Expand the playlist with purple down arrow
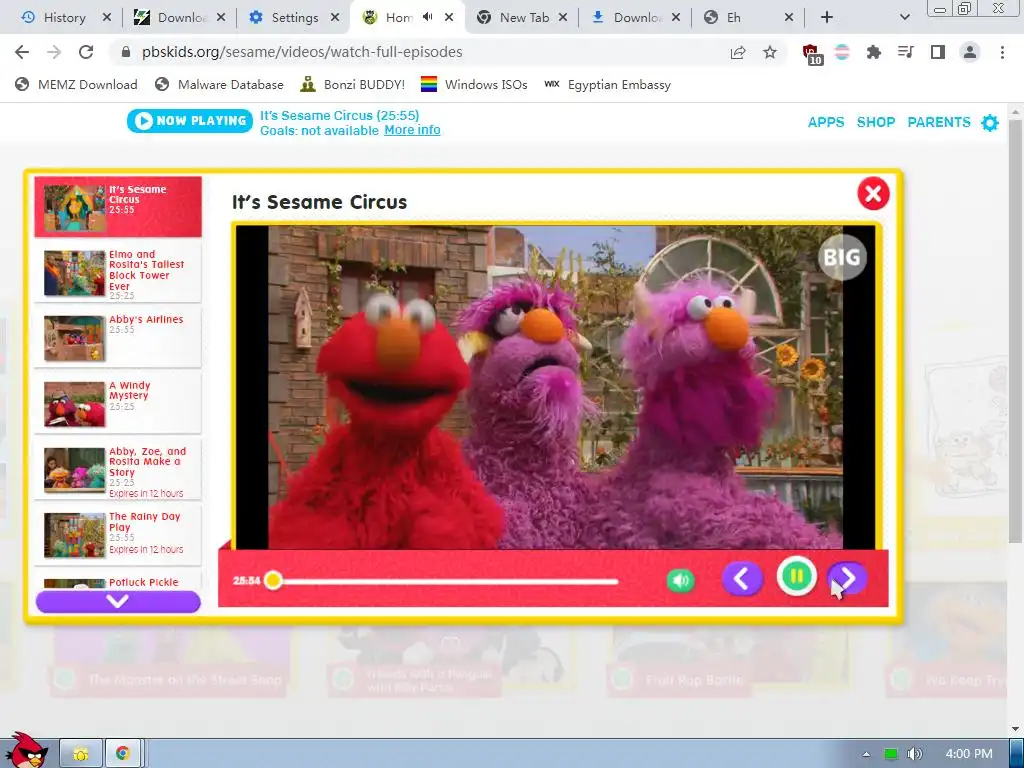Image resolution: width=1024 pixels, height=768 pixels. (118, 601)
